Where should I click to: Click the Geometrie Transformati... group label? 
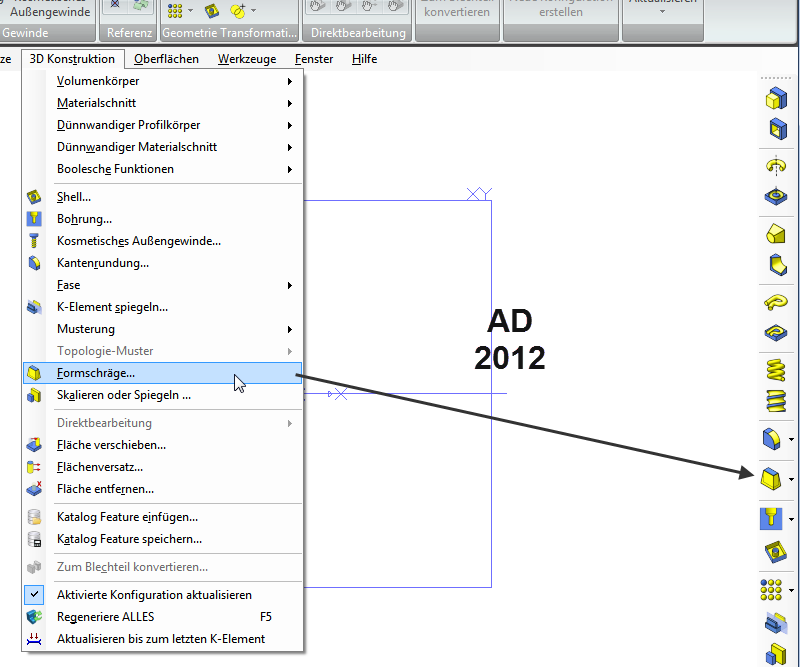tap(229, 33)
